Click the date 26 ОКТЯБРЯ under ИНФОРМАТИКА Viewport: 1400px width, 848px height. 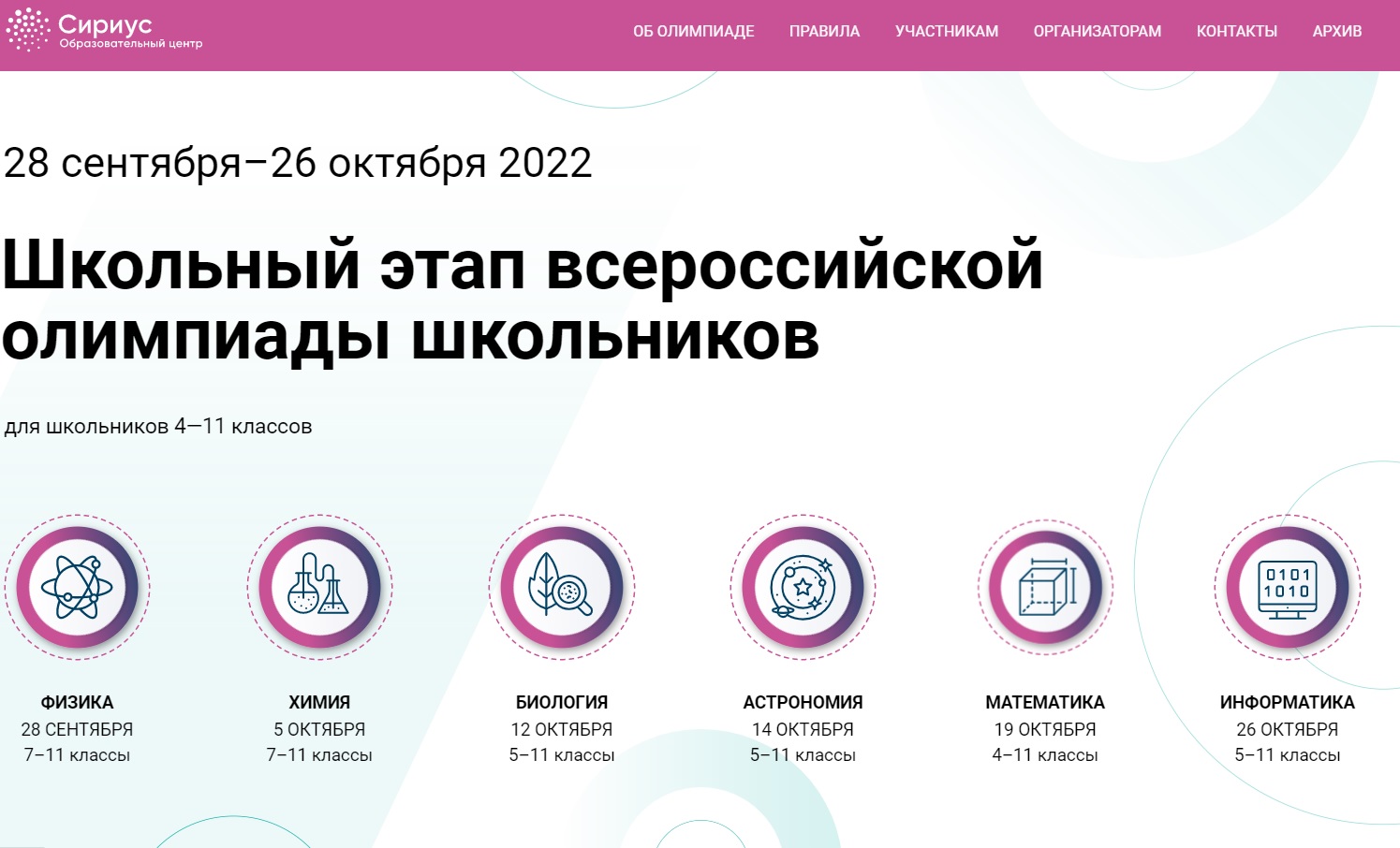1288,729
